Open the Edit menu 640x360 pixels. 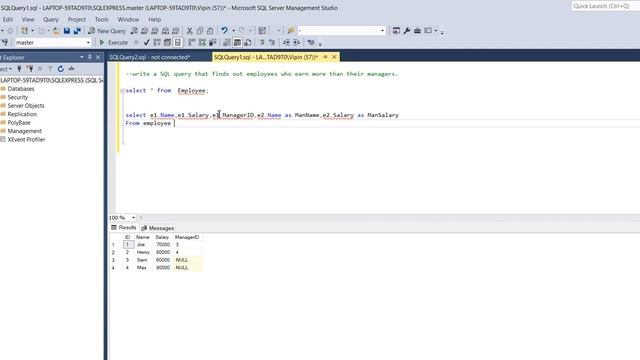pyautogui.click(x=7, y=19)
